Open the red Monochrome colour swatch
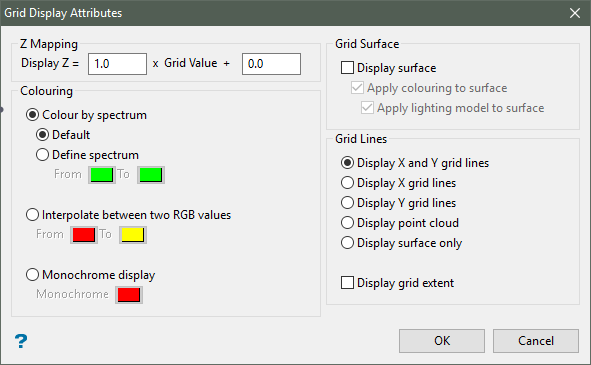Screen dimensions: 591x365 tap(129, 295)
